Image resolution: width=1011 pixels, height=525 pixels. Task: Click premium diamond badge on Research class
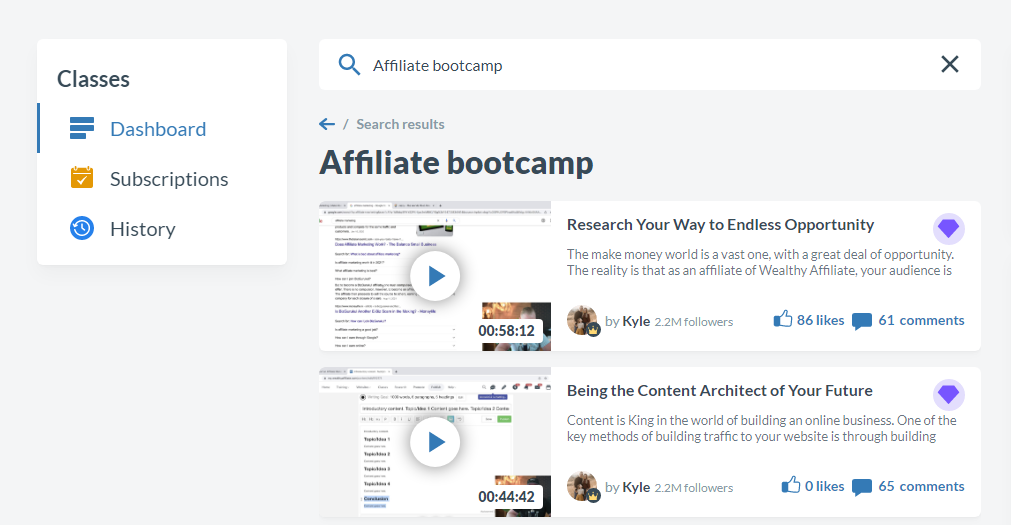pos(948,229)
